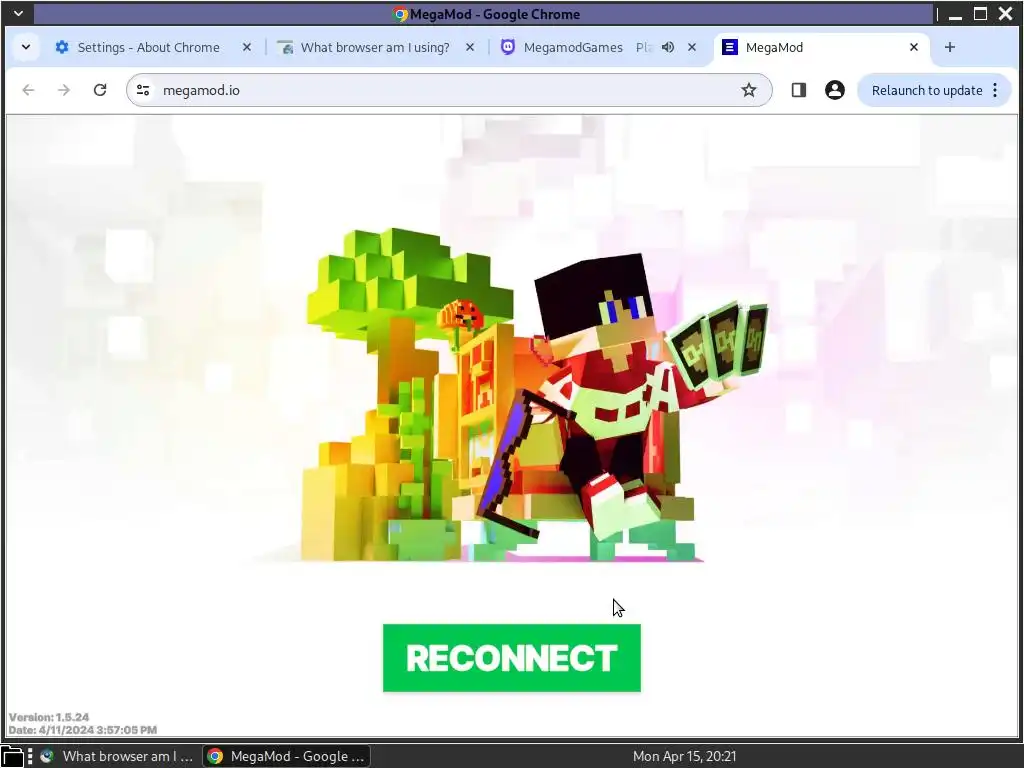Click the Settings gear tab favicon

point(61,47)
